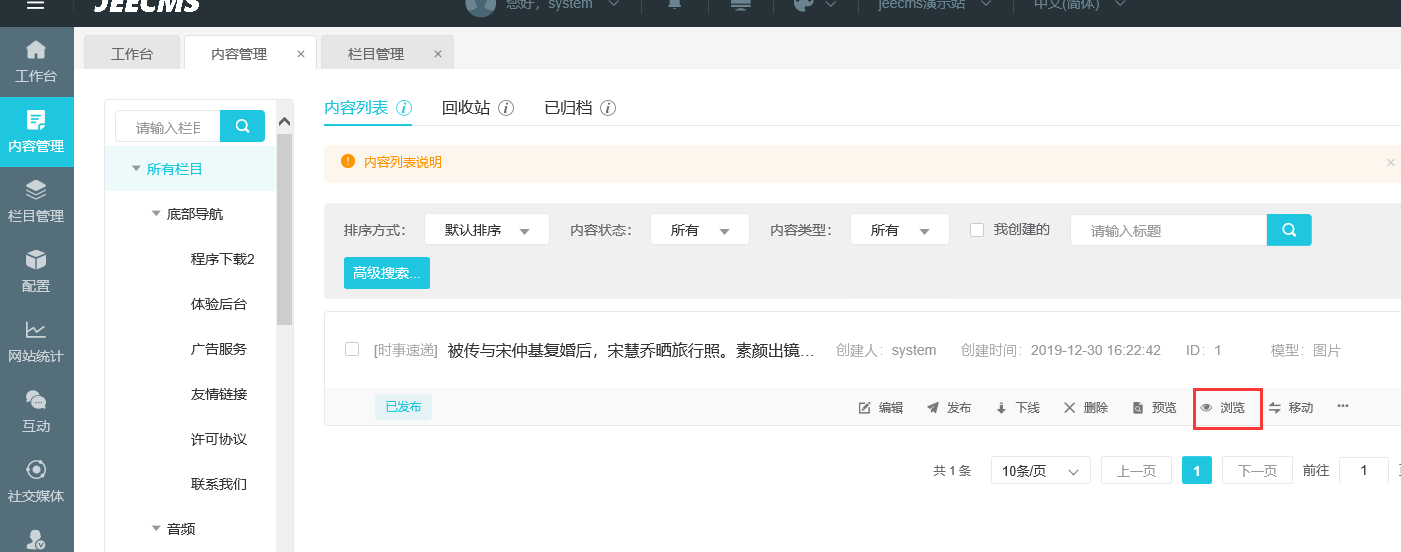Click the title search magnifier button

(1289, 230)
